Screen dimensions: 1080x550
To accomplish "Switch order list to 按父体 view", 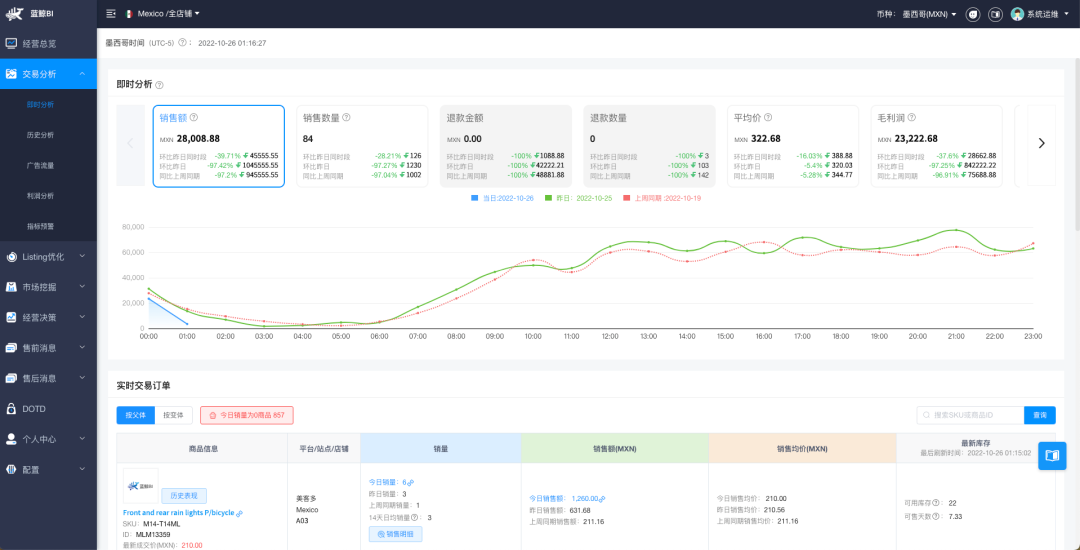I will (x=136, y=415).
